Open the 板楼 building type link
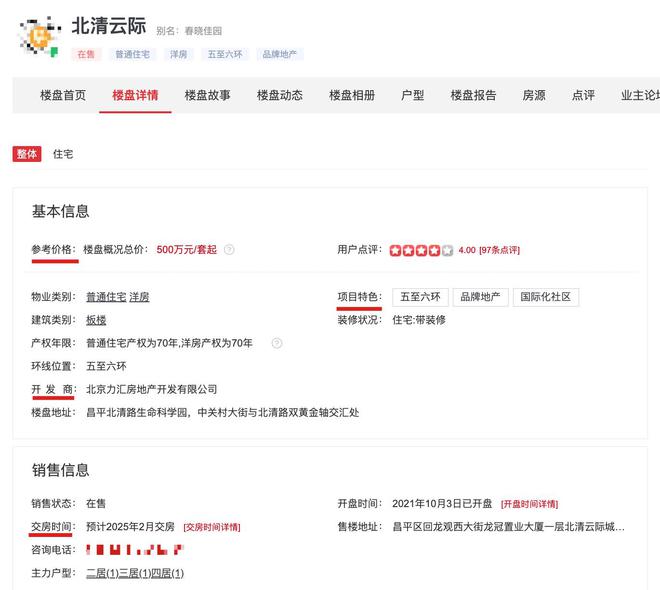The height and width of the screenshot is (590, 660). point(96,320)
